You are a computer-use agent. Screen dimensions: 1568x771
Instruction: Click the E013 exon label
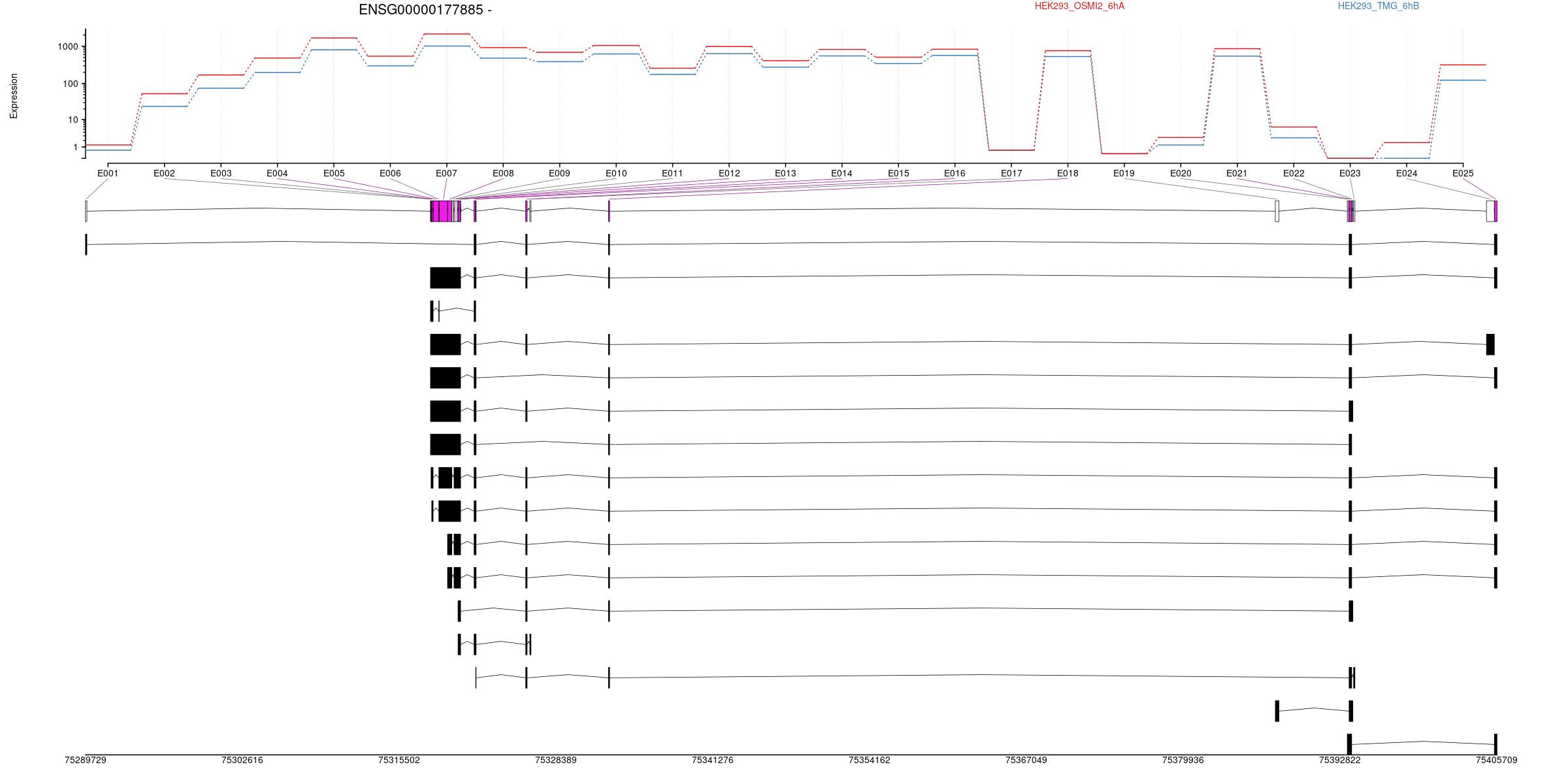[785, 174]
